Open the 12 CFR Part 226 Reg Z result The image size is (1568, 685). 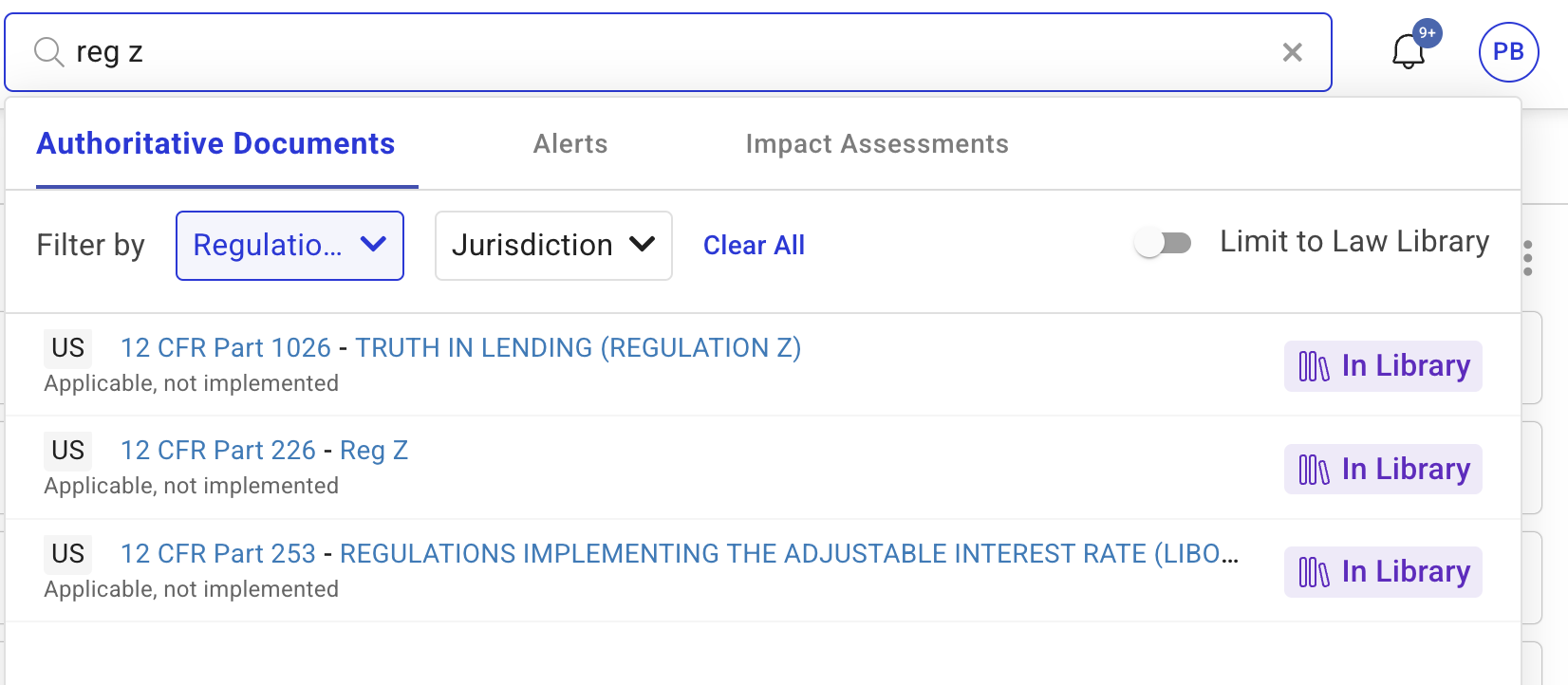point(264,451)
